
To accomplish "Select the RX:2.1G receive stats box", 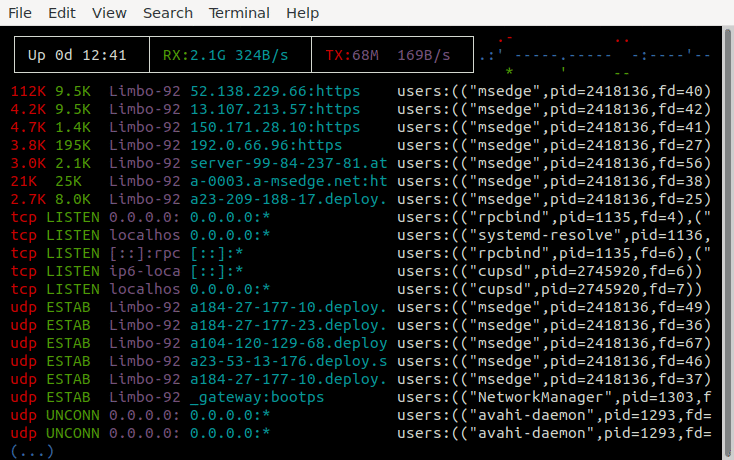I will tap(229, 54).
